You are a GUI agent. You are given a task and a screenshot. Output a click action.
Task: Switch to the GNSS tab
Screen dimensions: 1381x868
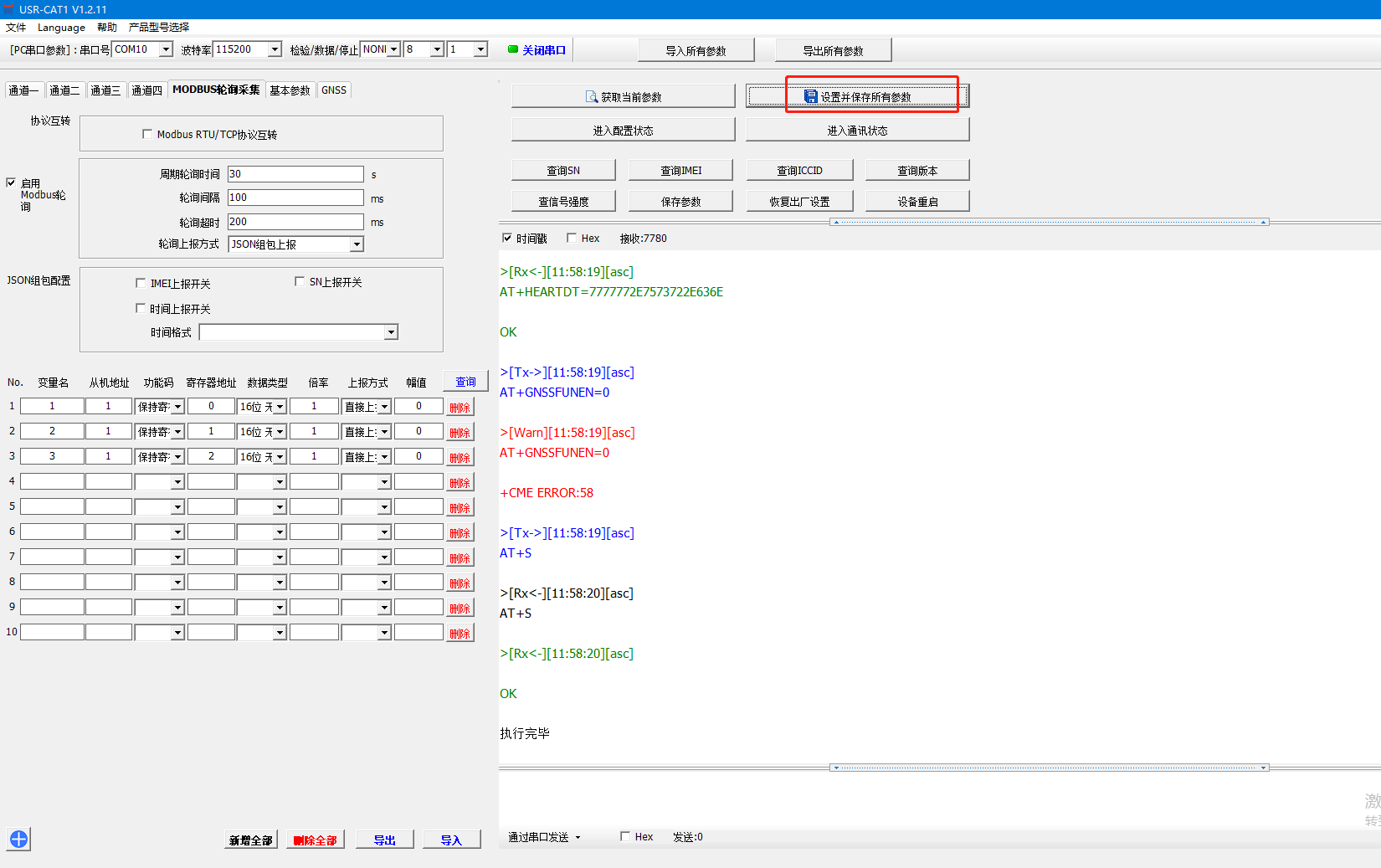333,90
